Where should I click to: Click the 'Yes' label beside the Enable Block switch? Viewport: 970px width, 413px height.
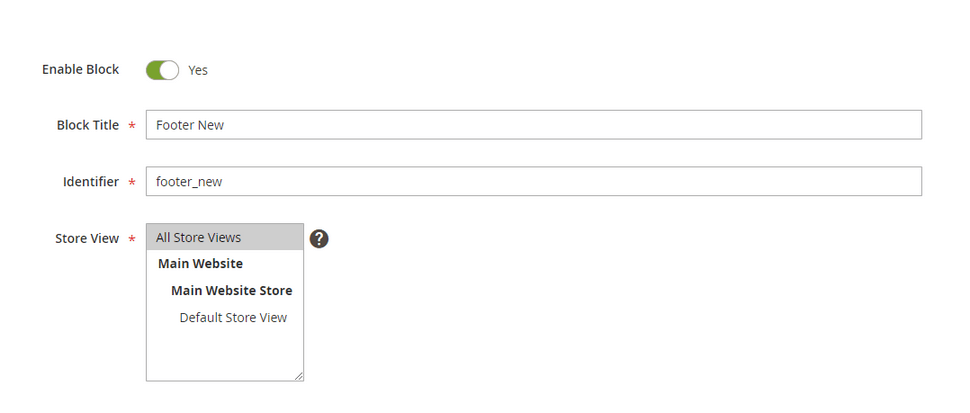click(198, 70)
